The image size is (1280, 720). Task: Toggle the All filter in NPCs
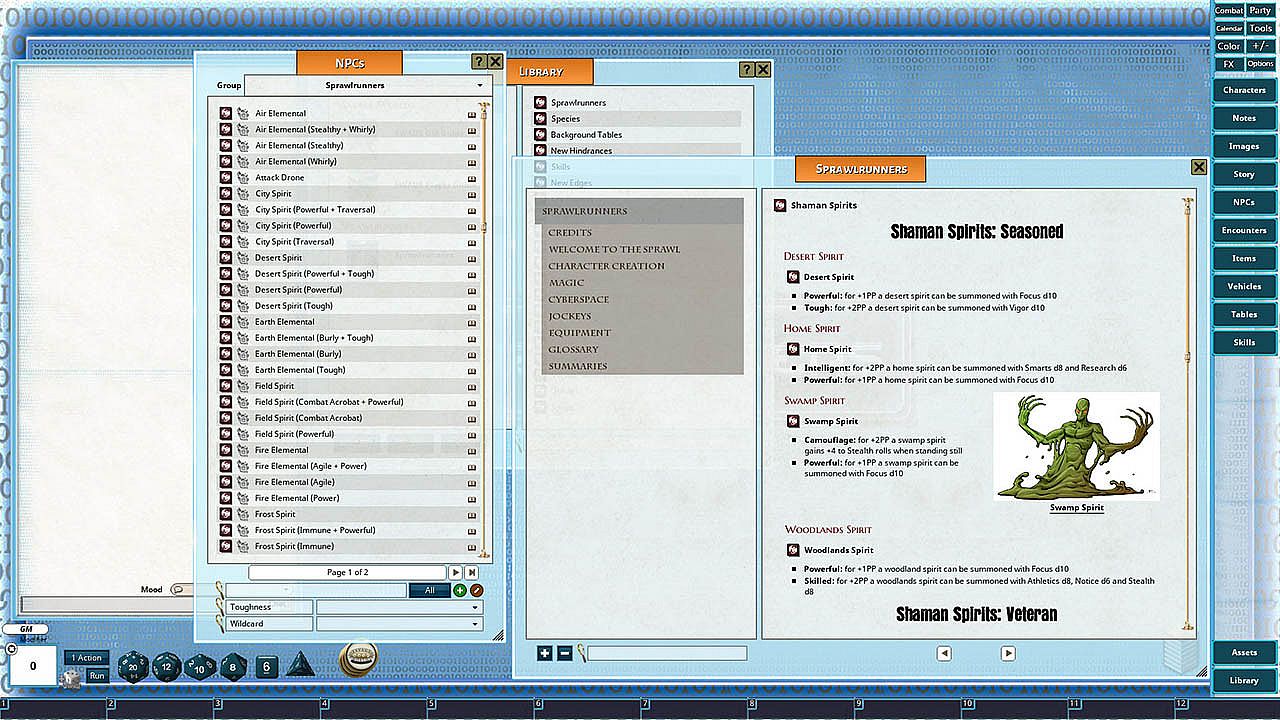click(x=430, y=590)
